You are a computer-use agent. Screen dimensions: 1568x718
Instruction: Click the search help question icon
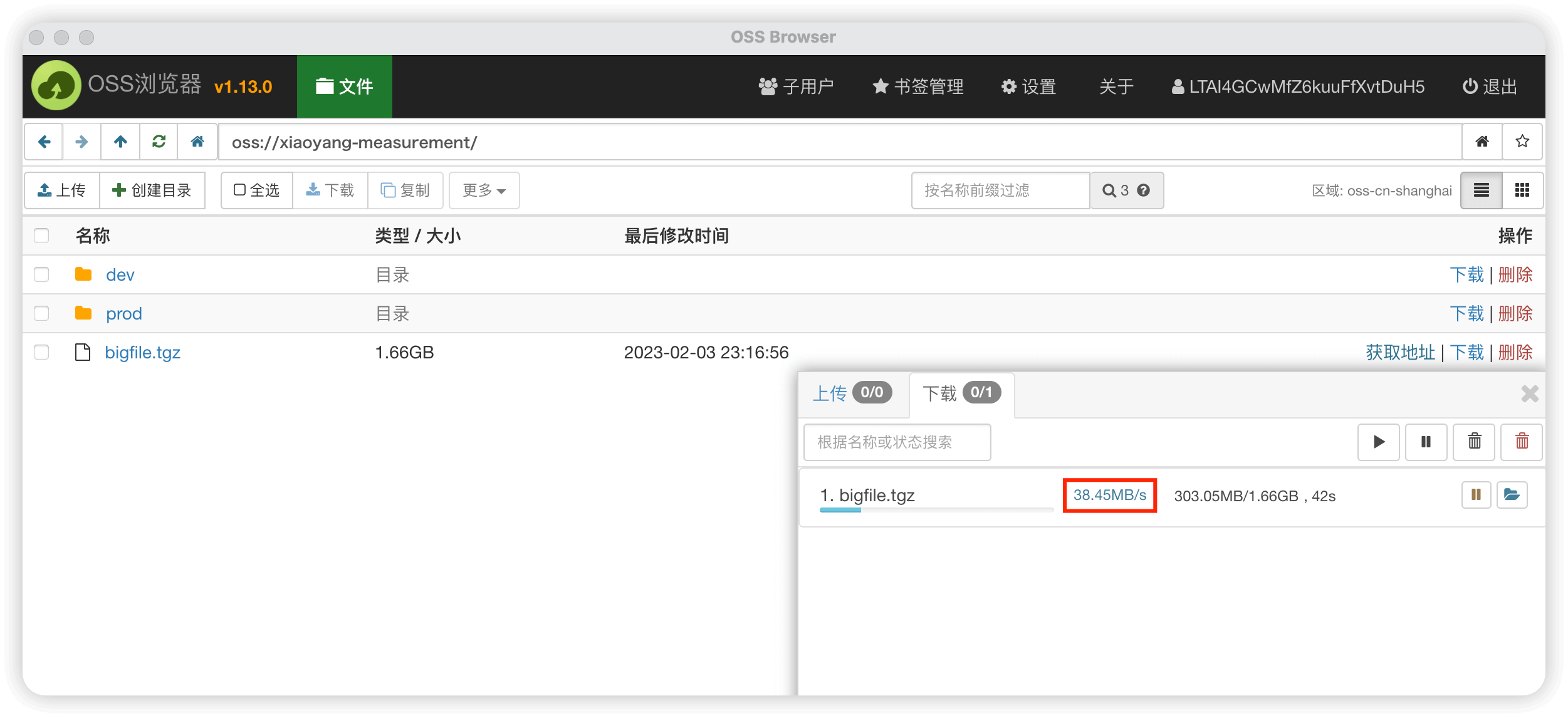pos(1144,190)
